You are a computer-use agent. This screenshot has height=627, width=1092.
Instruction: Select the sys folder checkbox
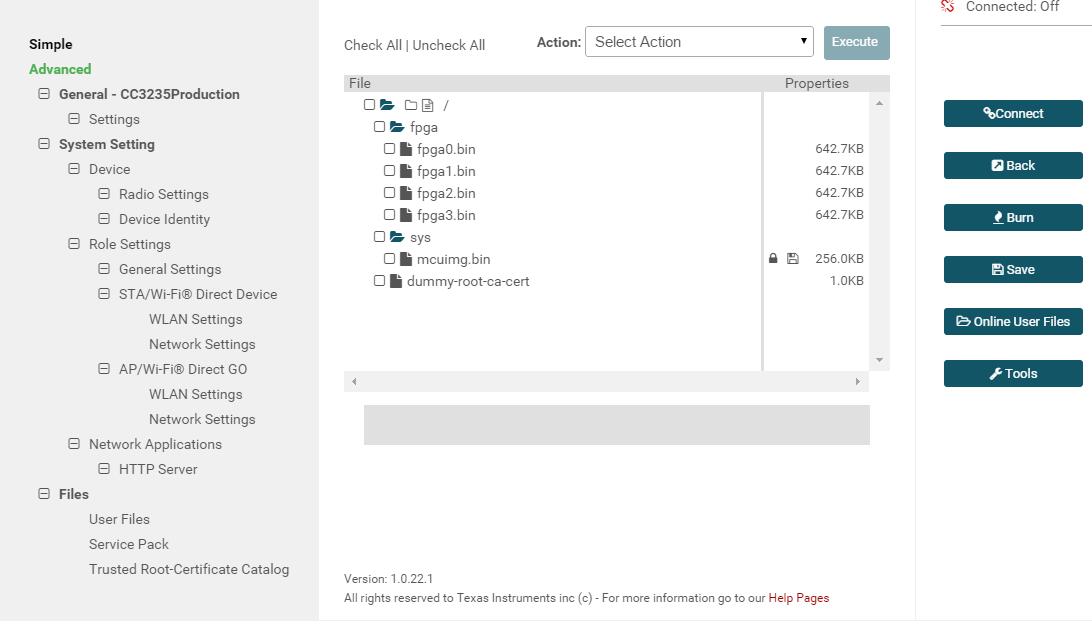pos(380,237)
